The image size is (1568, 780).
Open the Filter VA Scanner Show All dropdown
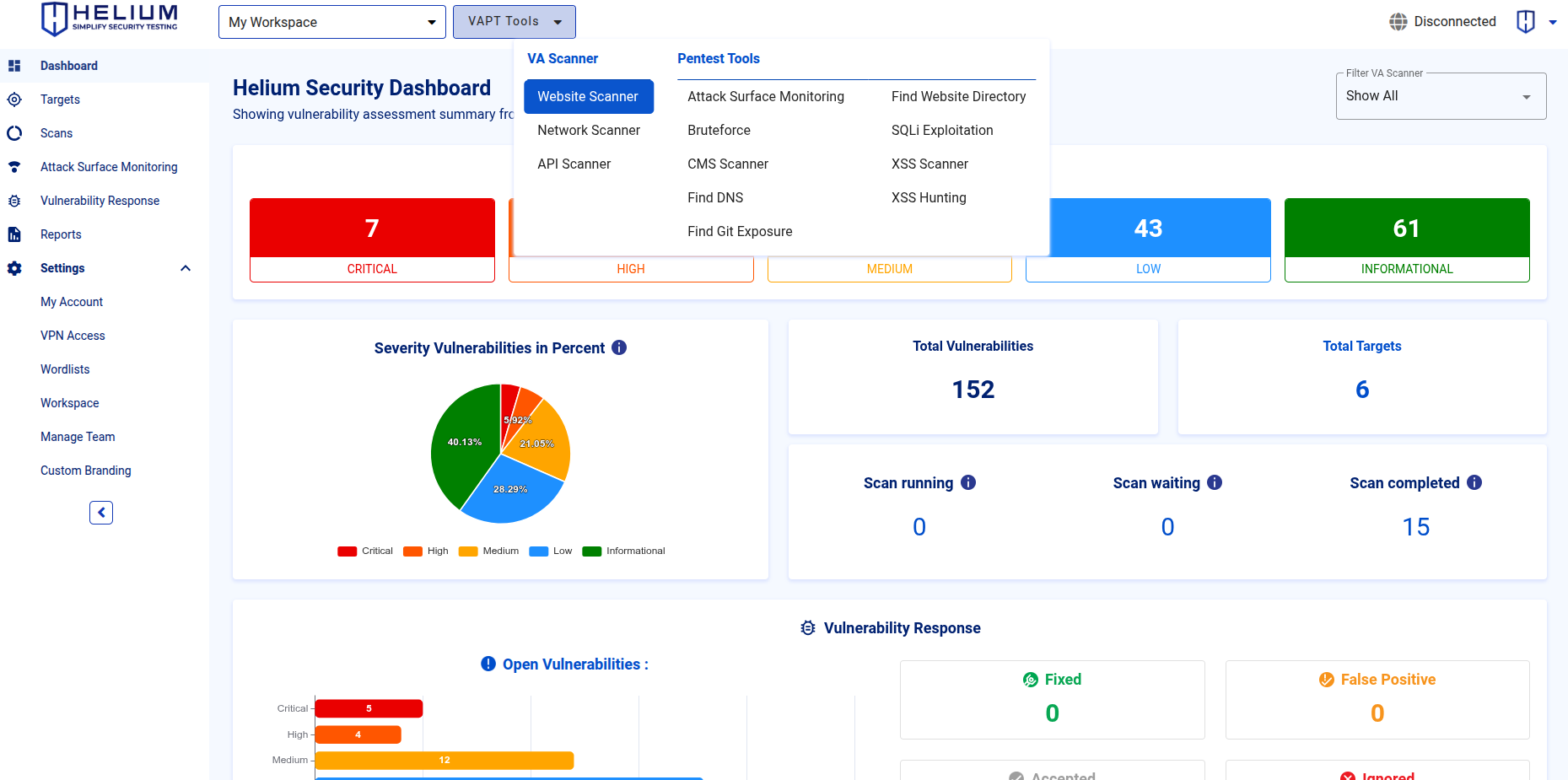click(x=1440, y=96)
